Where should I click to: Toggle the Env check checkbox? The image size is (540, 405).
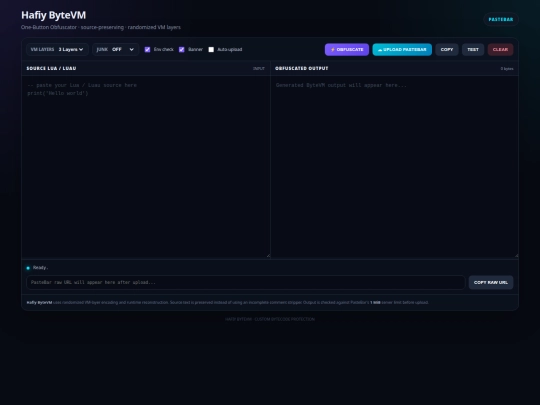click(147, 50)
